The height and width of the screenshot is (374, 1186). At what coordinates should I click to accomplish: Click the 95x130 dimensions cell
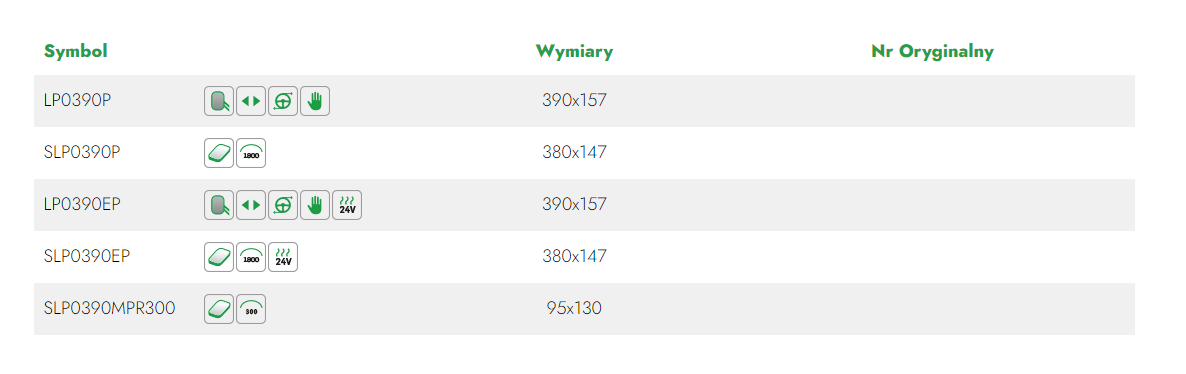coord(574,308)
